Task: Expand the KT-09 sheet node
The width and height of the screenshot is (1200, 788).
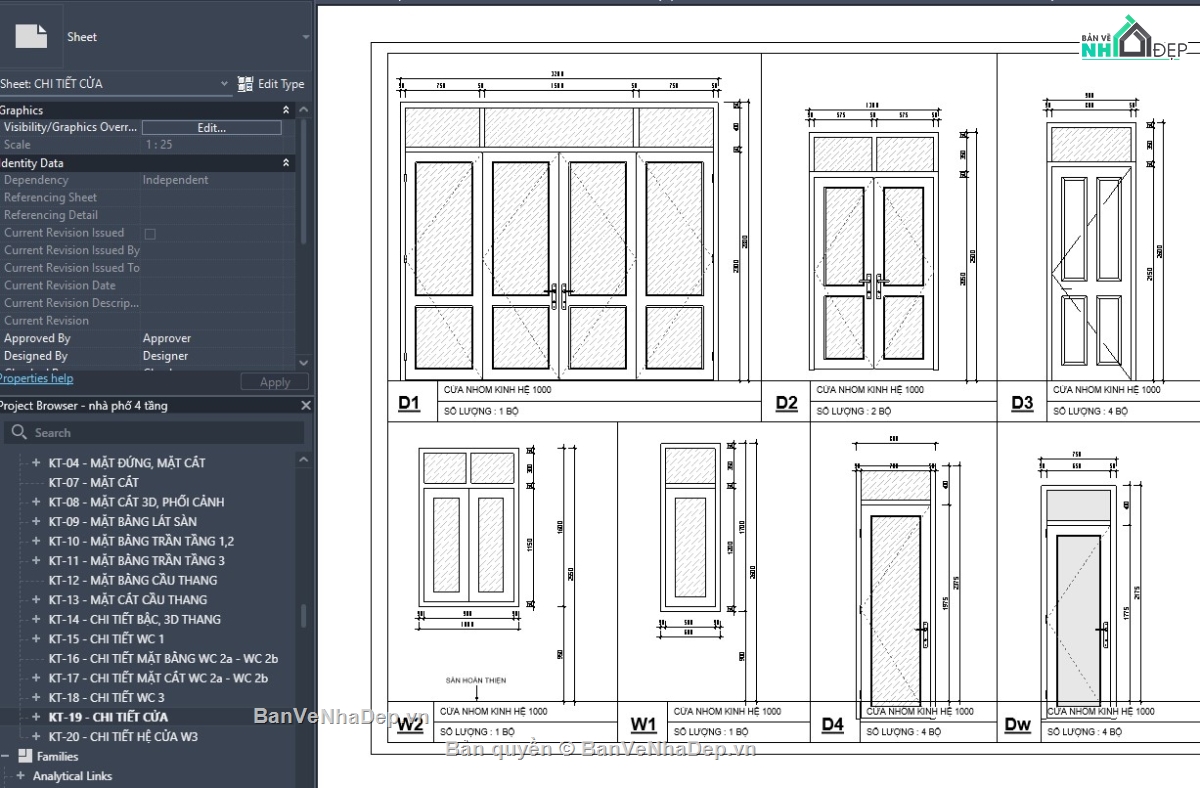Action: coord(36,521)
